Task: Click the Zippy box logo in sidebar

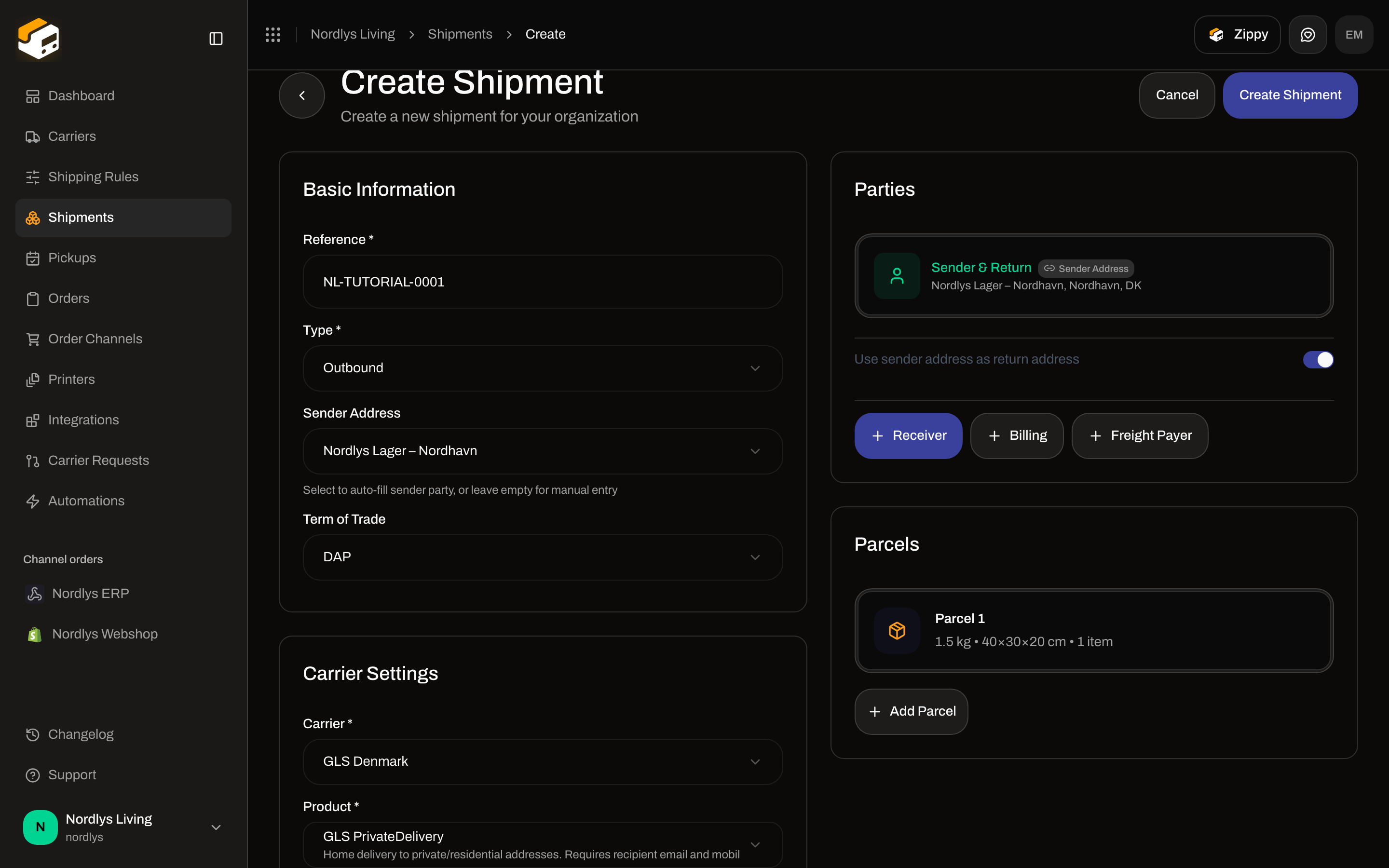Action: 39,39
